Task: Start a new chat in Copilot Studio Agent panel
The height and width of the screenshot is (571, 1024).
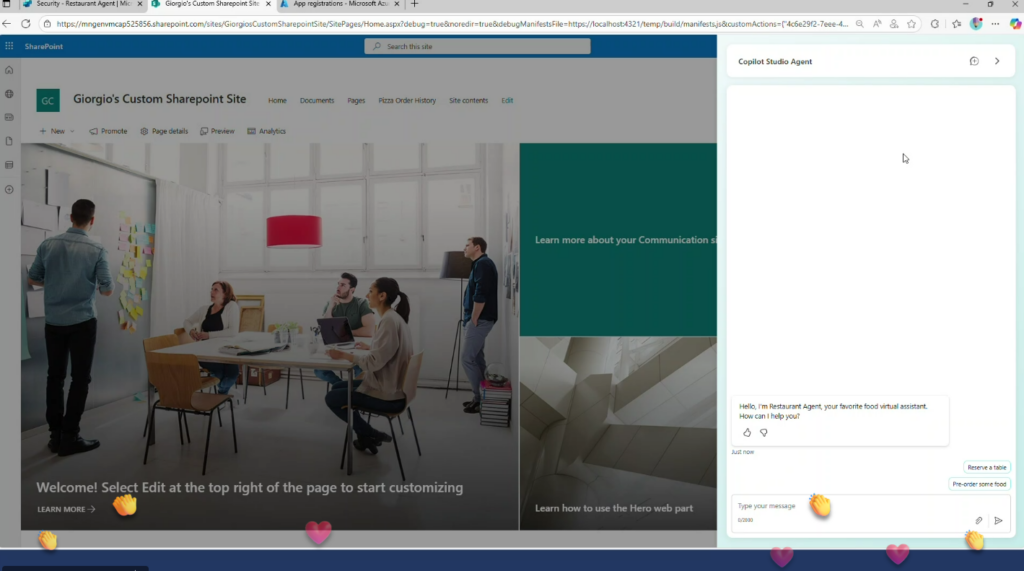Action: tap(974, 61)
